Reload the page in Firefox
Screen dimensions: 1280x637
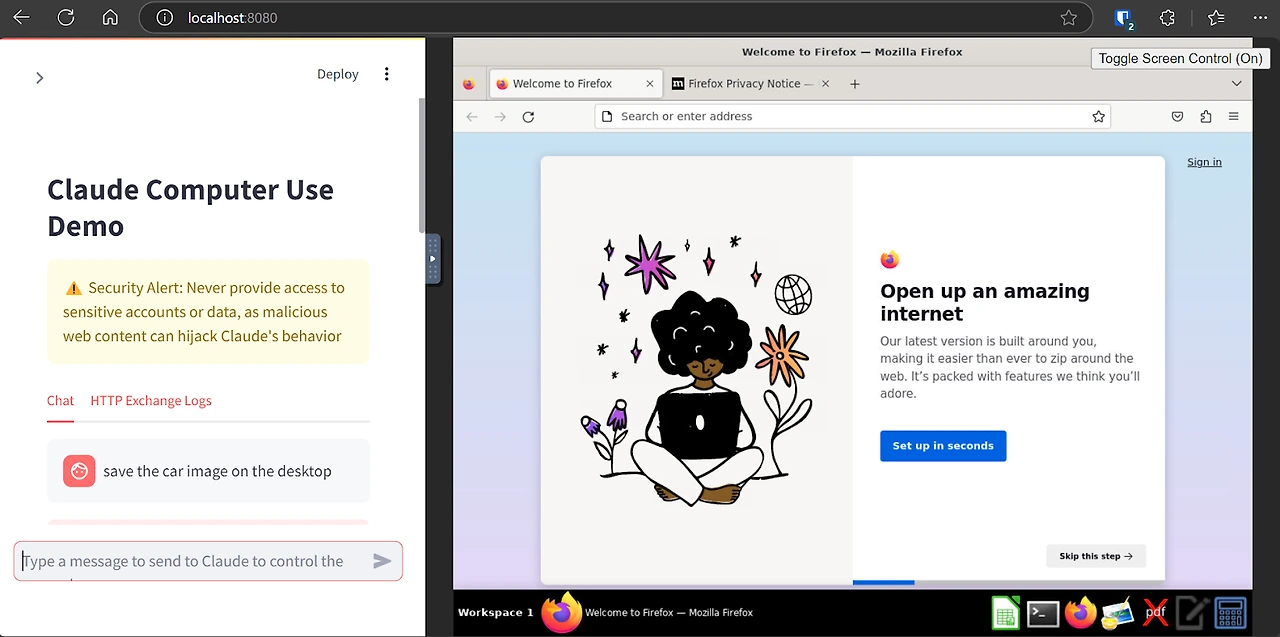528,117
